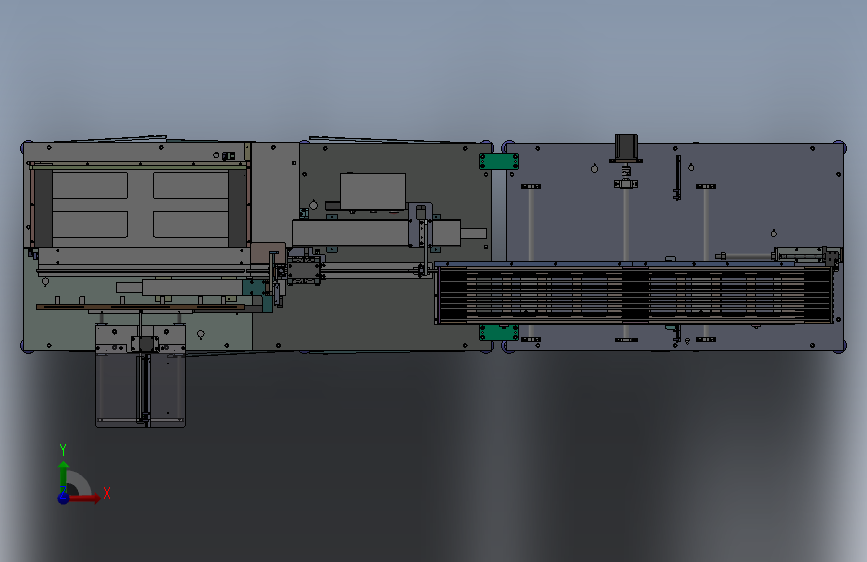Click the green Y axis arrow of the triad
The image size is (867, 562).
64,475
